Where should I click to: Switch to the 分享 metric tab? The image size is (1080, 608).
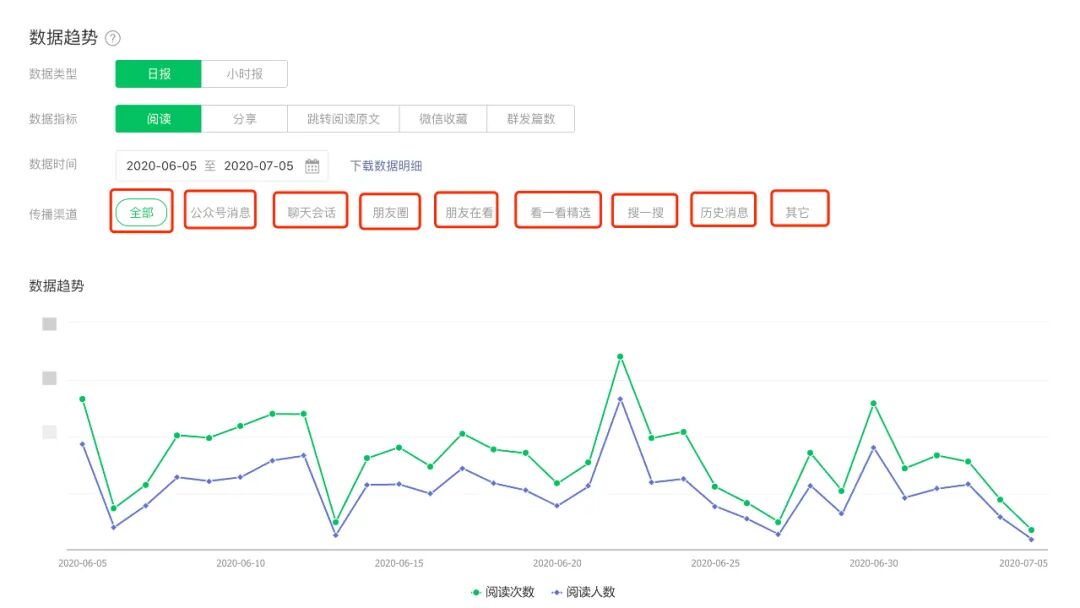click(245, 119)
